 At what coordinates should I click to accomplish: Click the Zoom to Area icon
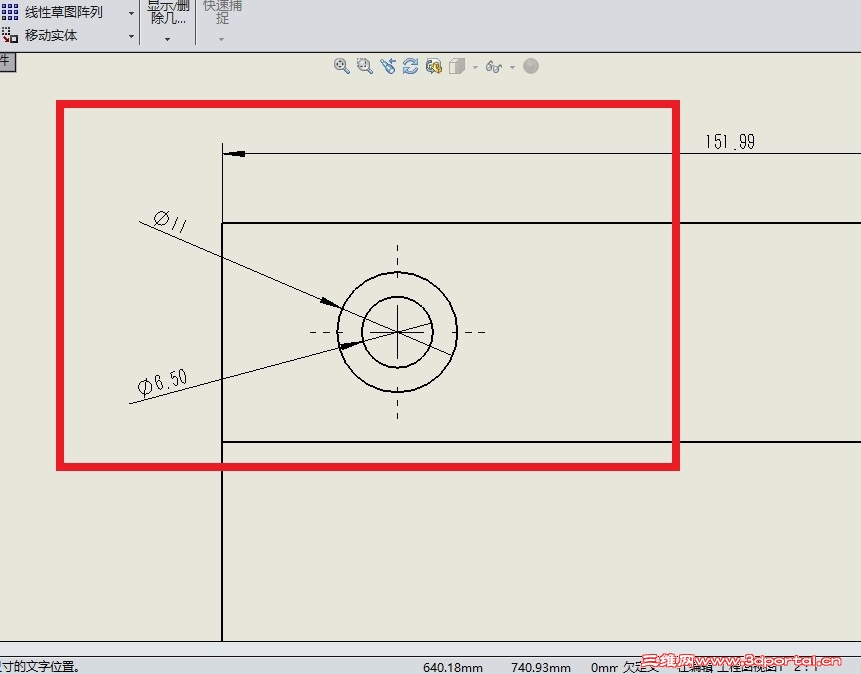click(x=365, y=66)
